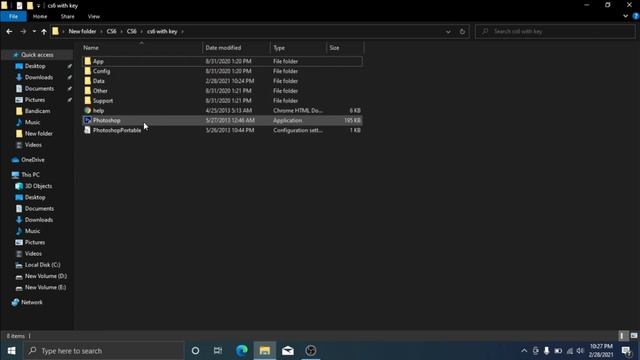Refresh the current folder view

[x=462, y=31]
